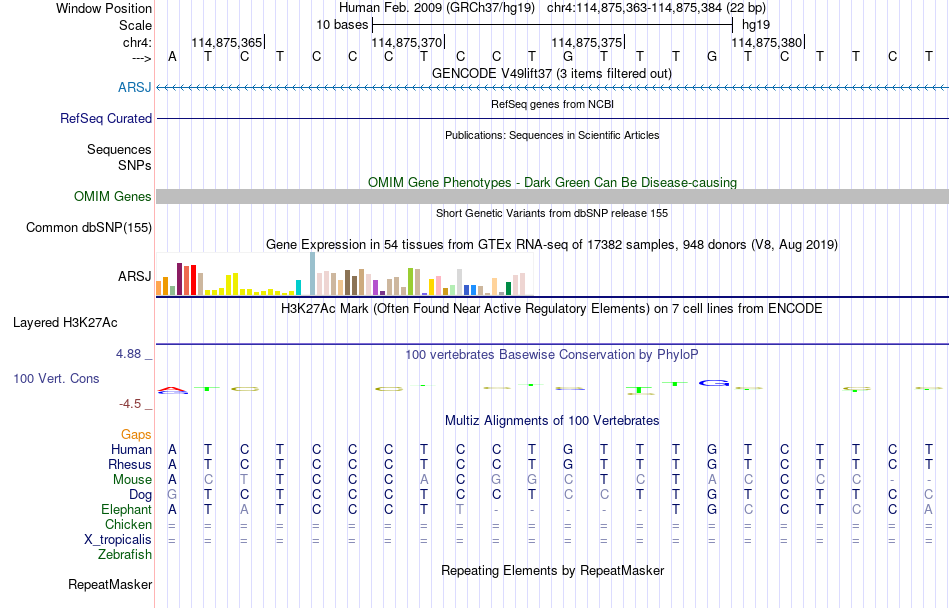Select the Dog species label
The image size is (950, 608).
tap(140, 495)
